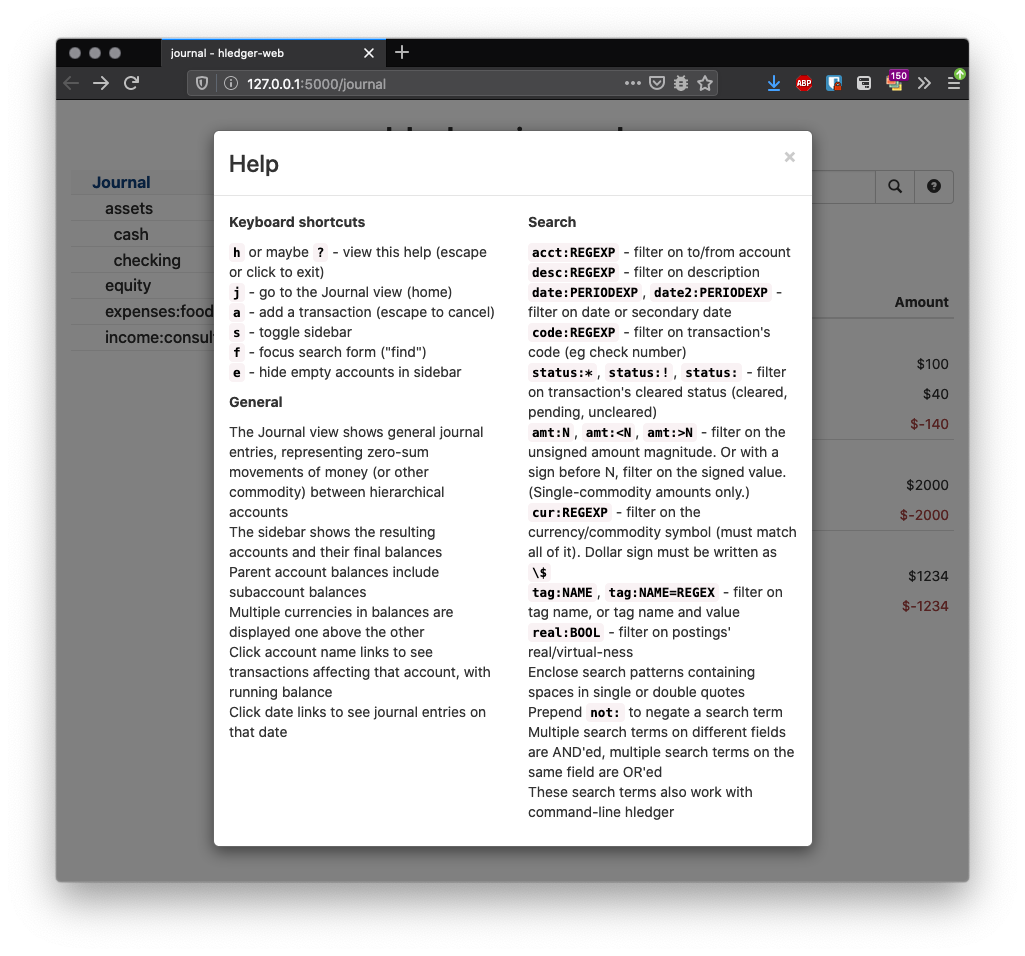Toggle the bookmark star for this page

[705, 84]
